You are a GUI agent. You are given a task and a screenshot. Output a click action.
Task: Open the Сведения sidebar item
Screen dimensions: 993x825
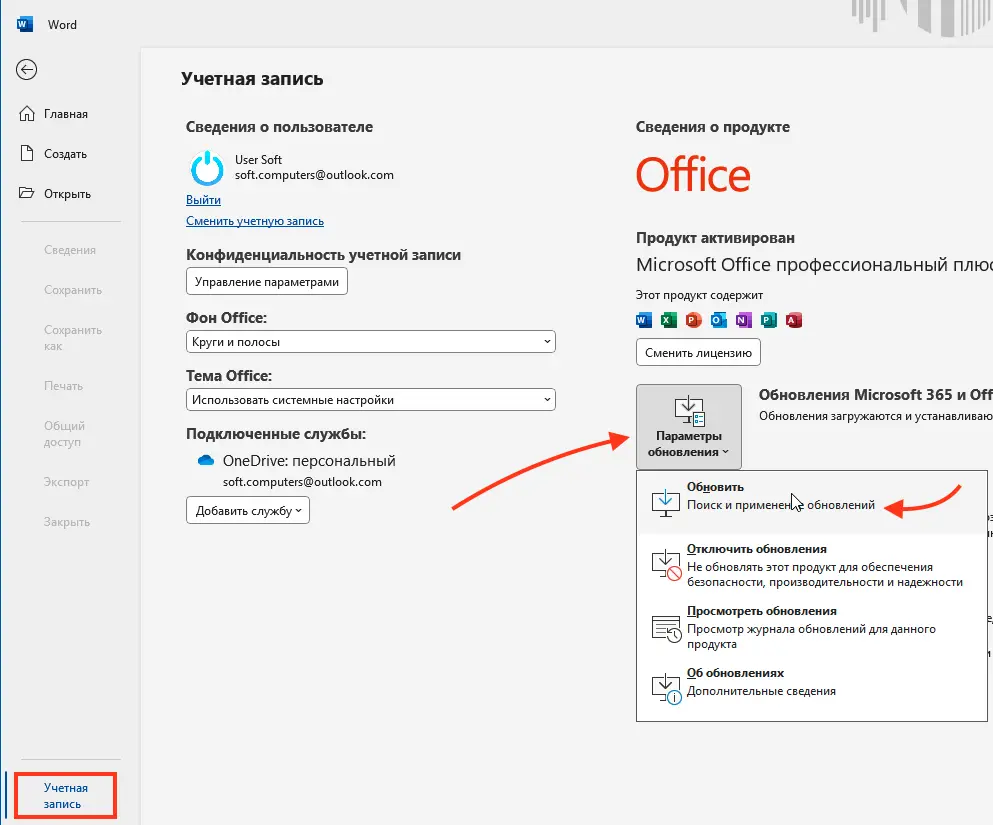point(70,249)
